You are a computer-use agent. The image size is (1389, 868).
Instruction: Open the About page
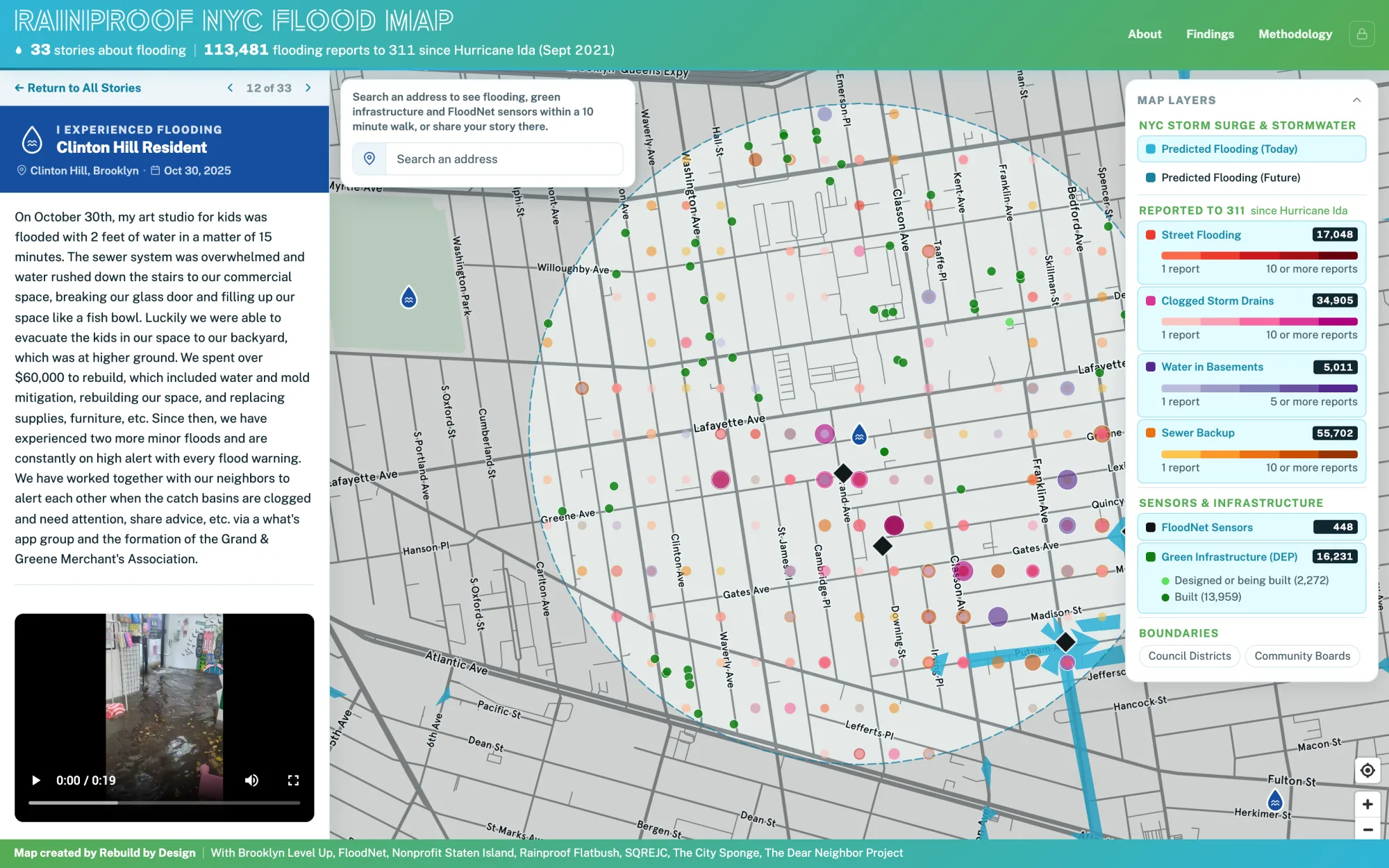tap(1145, 34)
